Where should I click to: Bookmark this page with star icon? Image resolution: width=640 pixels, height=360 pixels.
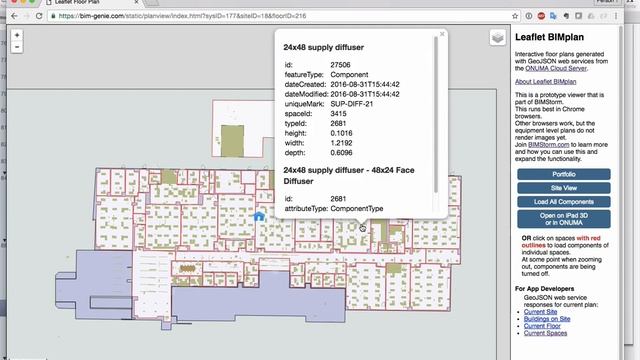click(x=515, y=16)
